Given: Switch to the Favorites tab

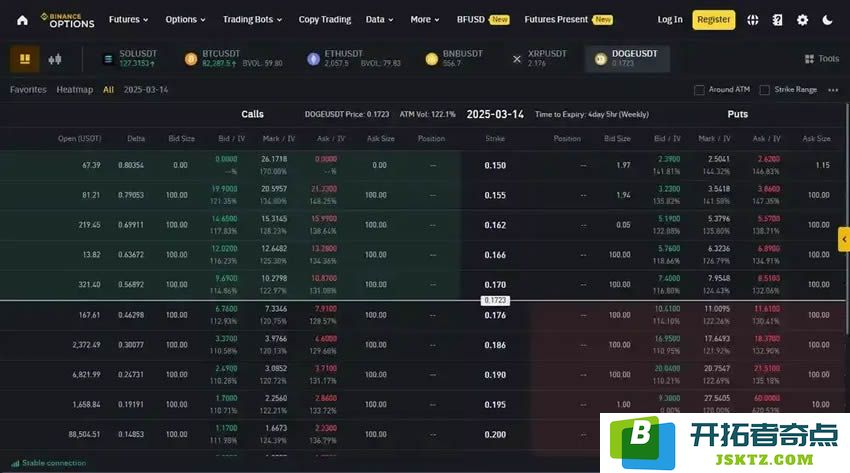Looking at the screenshot, I should 28,89.
